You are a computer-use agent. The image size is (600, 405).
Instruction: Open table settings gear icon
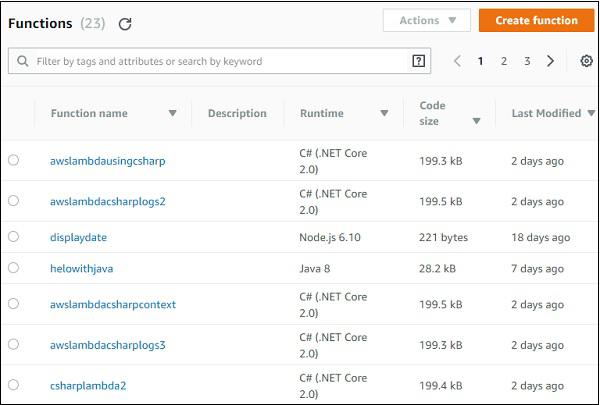(586, 61)
